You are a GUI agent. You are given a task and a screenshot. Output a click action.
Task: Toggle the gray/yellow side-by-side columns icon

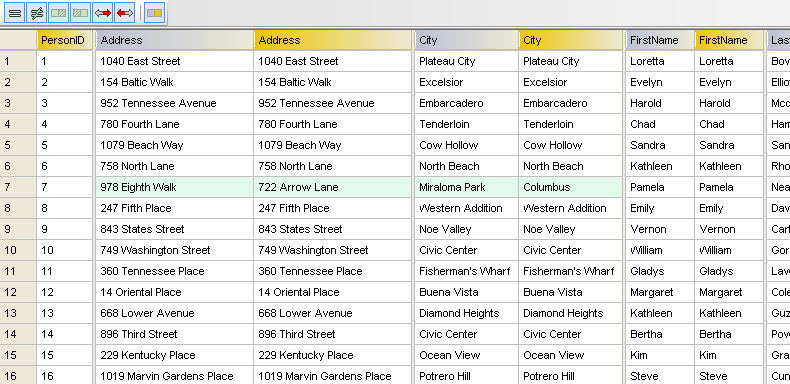click(x=155, y=13)
